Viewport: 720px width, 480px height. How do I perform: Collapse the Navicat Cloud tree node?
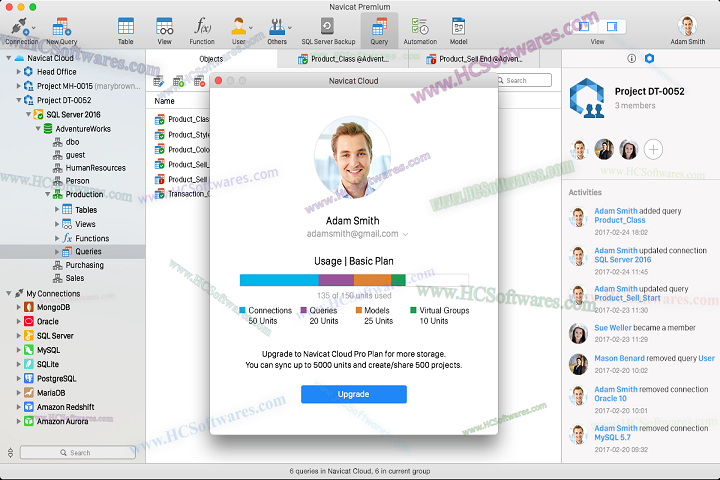[8, 58]
